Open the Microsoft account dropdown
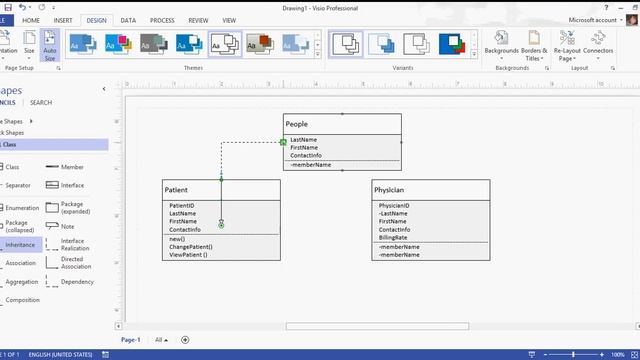The width and height of the screenshot is (640, 360). [596, 20]
